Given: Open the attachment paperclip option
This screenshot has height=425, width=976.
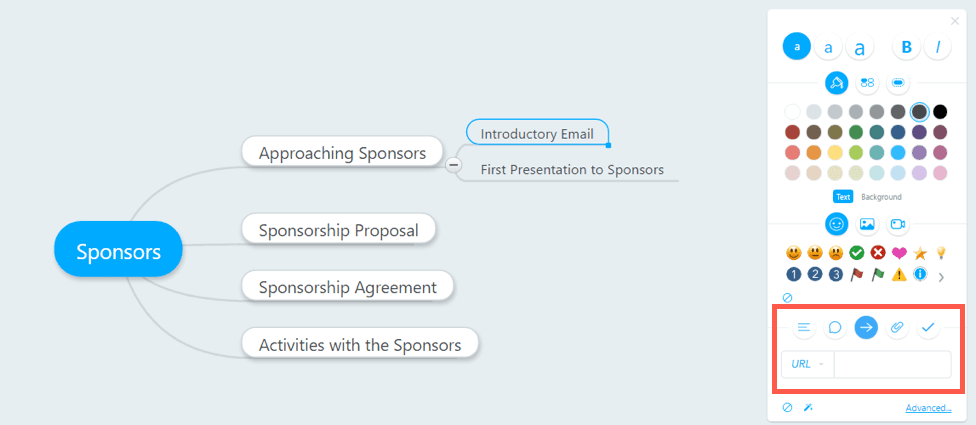Looking at the screenshot, I should pos(897,327).
